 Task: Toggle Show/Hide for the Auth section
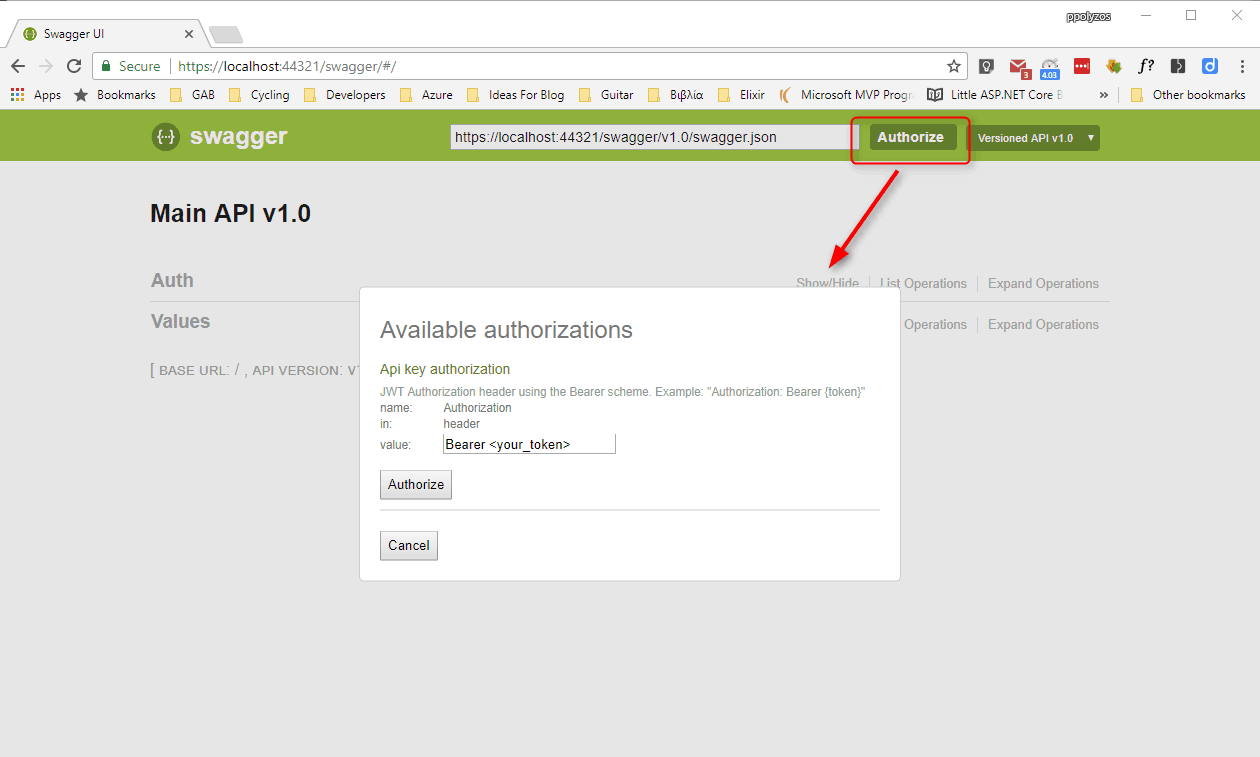(x=827, y=283)
